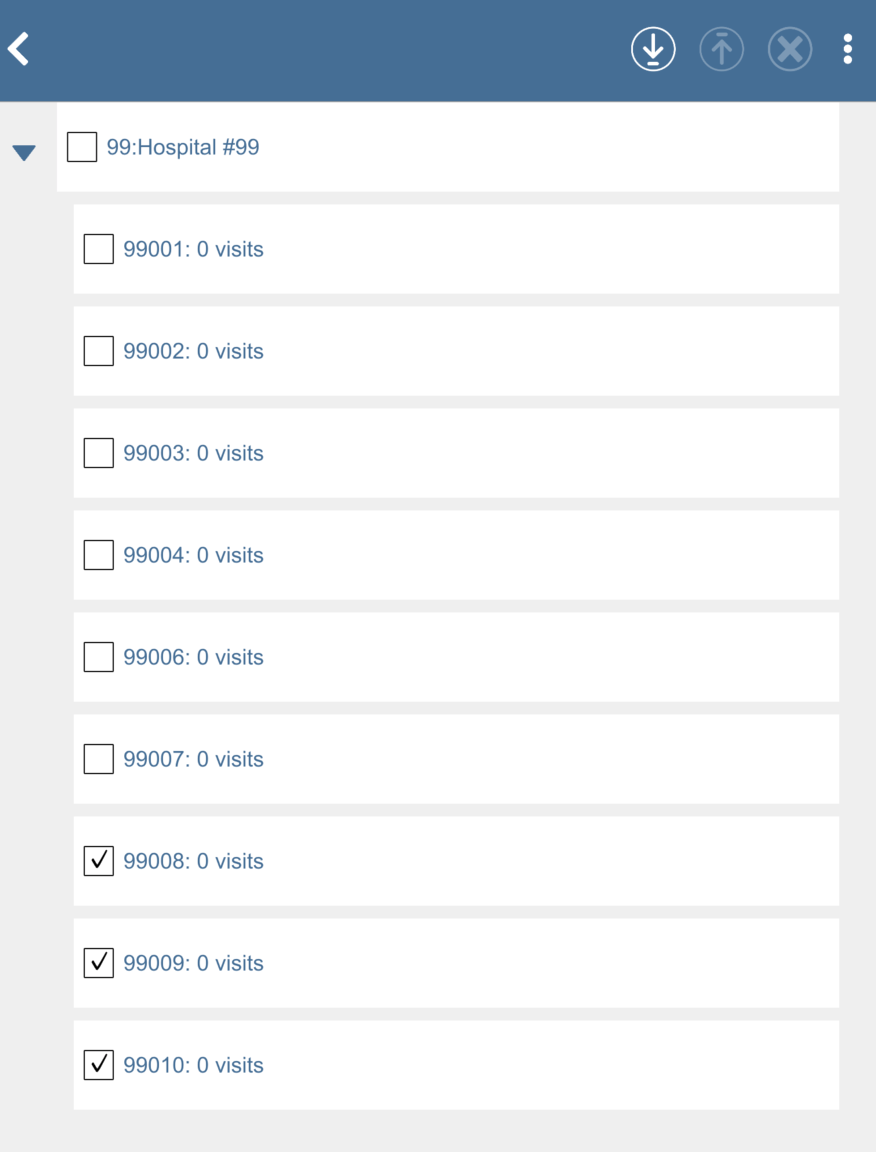Image resolution: width=876 pixels, height=1152 pixels.
Task: Click the 99:Hospital #99 label
Action: [183, 147]
